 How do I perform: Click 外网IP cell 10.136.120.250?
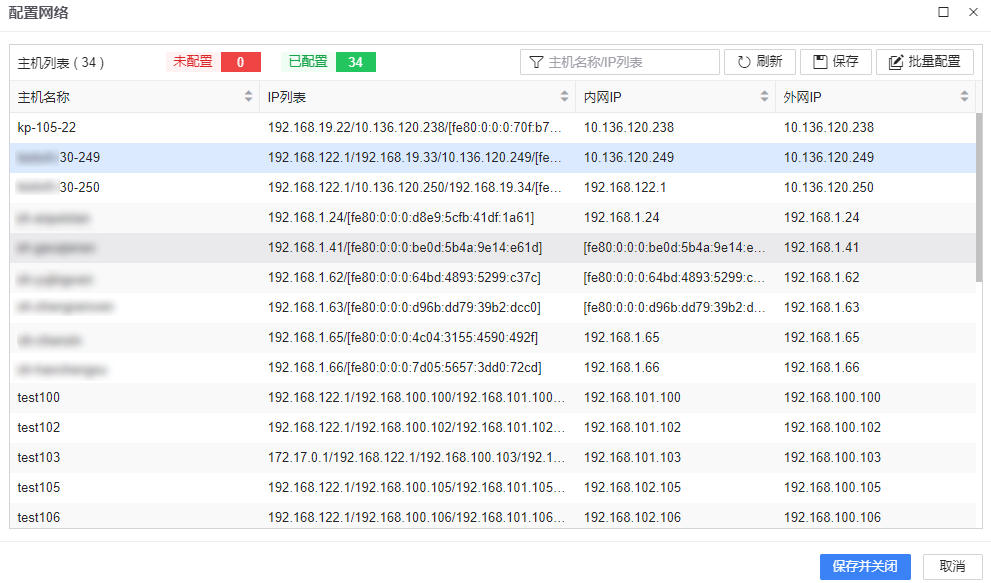(829, 188)
